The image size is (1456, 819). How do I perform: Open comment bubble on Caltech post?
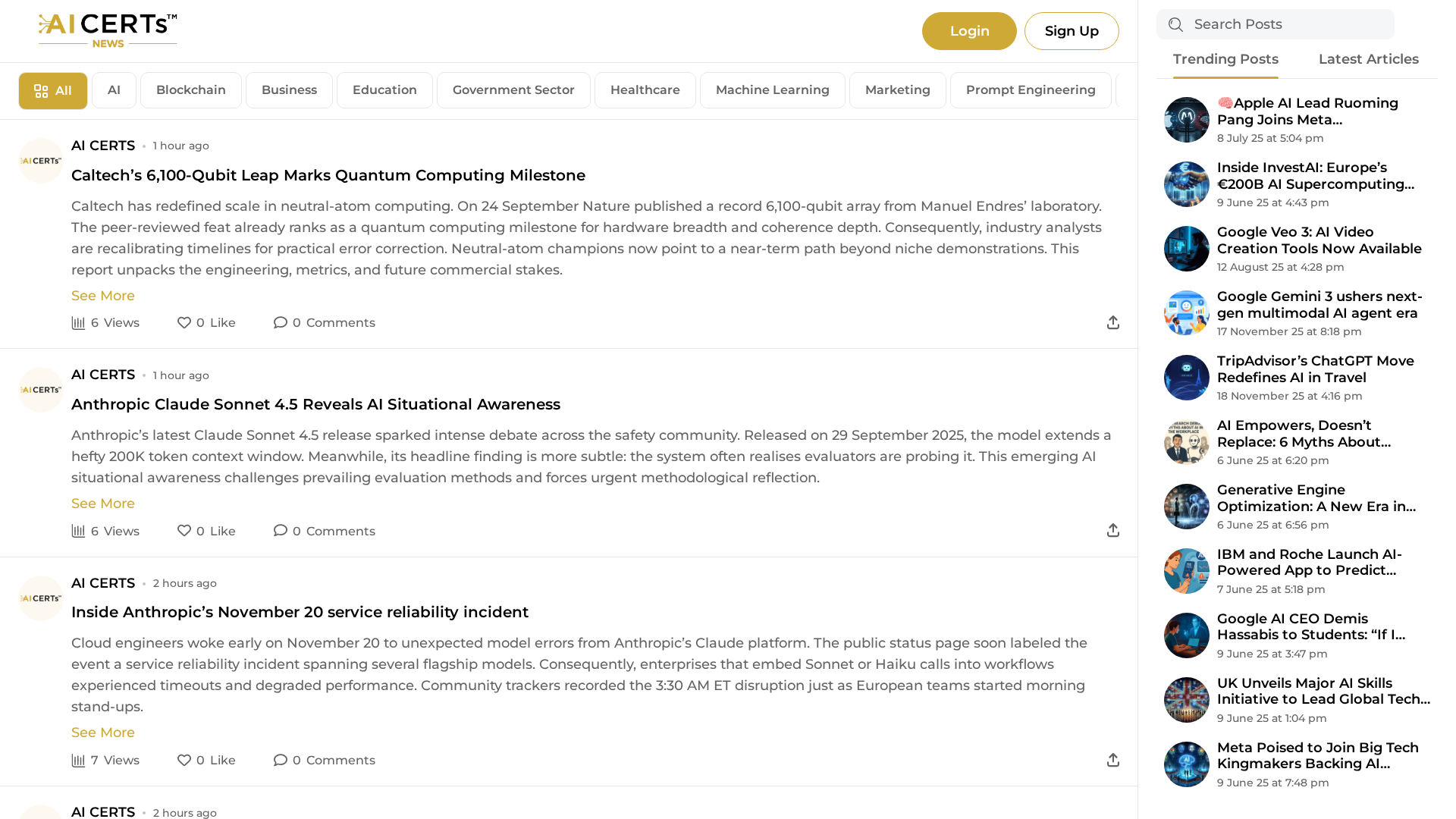click(281, 323)
